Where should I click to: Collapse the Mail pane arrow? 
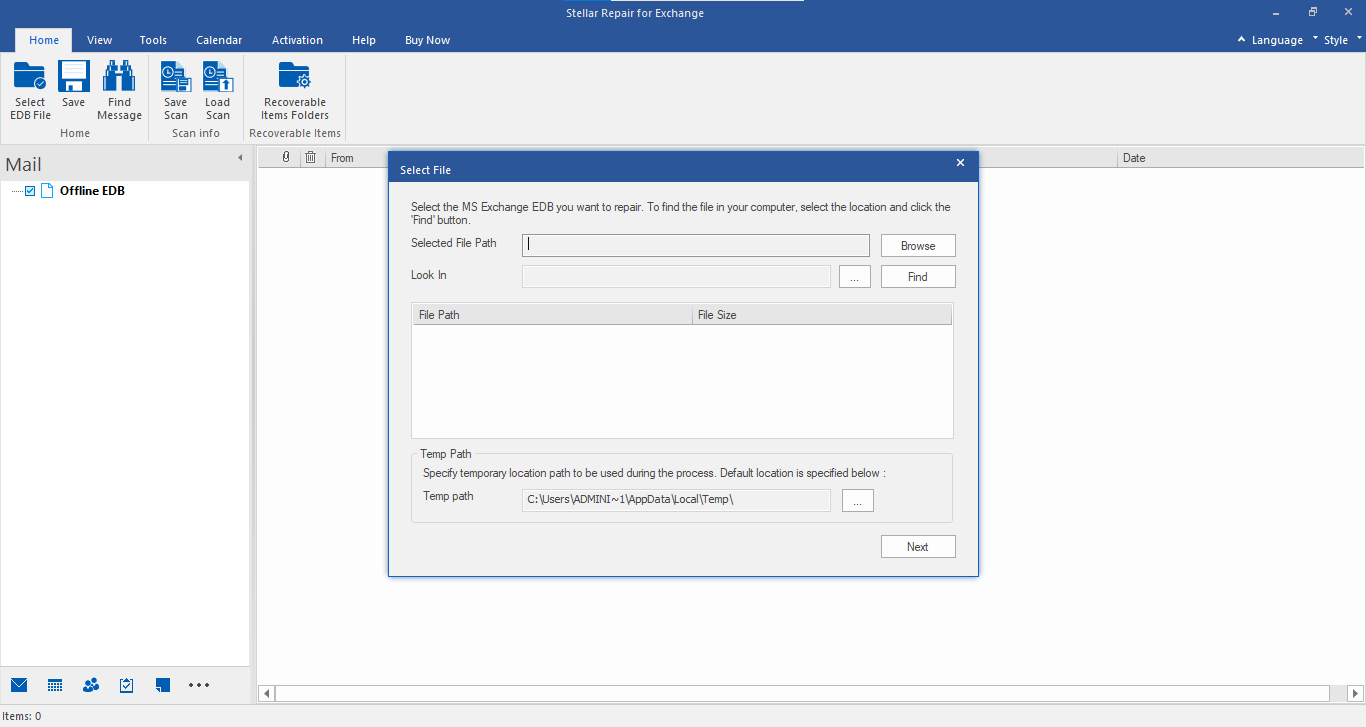(x=240, y=158)
